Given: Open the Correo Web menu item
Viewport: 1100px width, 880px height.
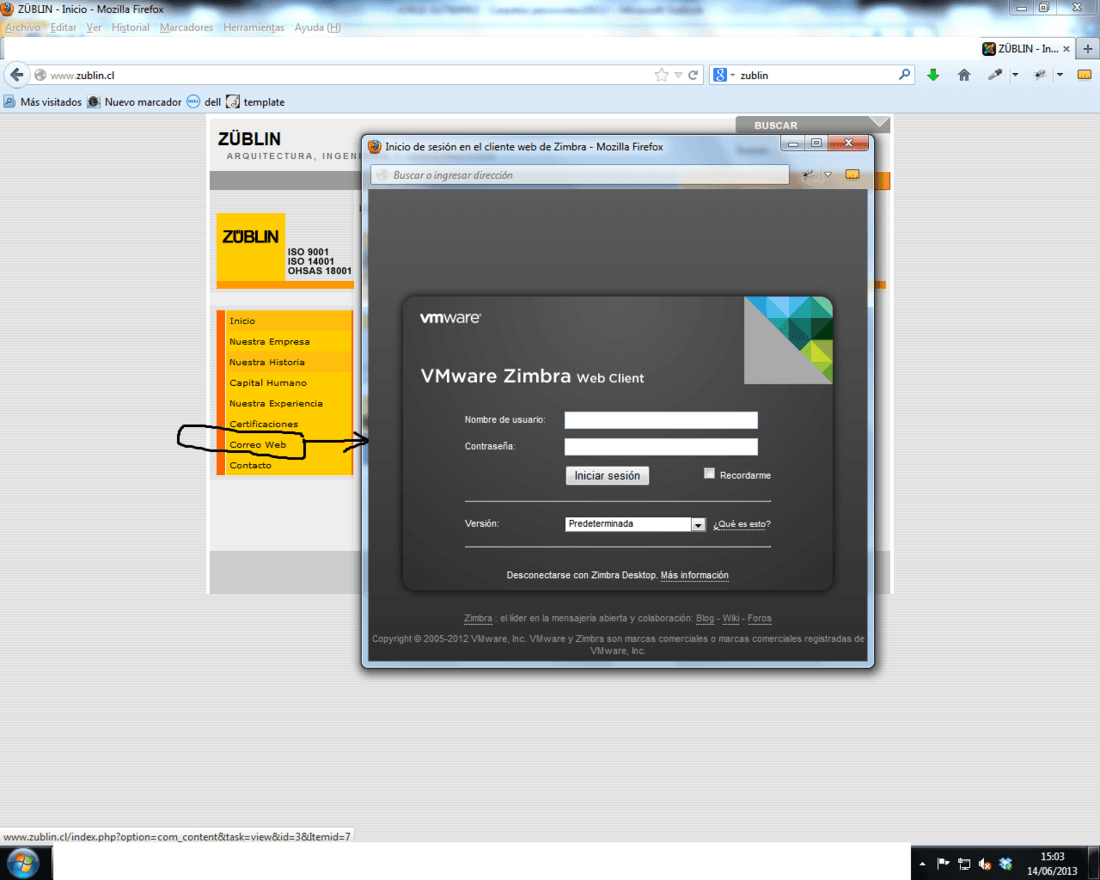Looking at the screenshot, I should [x=257, y=445].
